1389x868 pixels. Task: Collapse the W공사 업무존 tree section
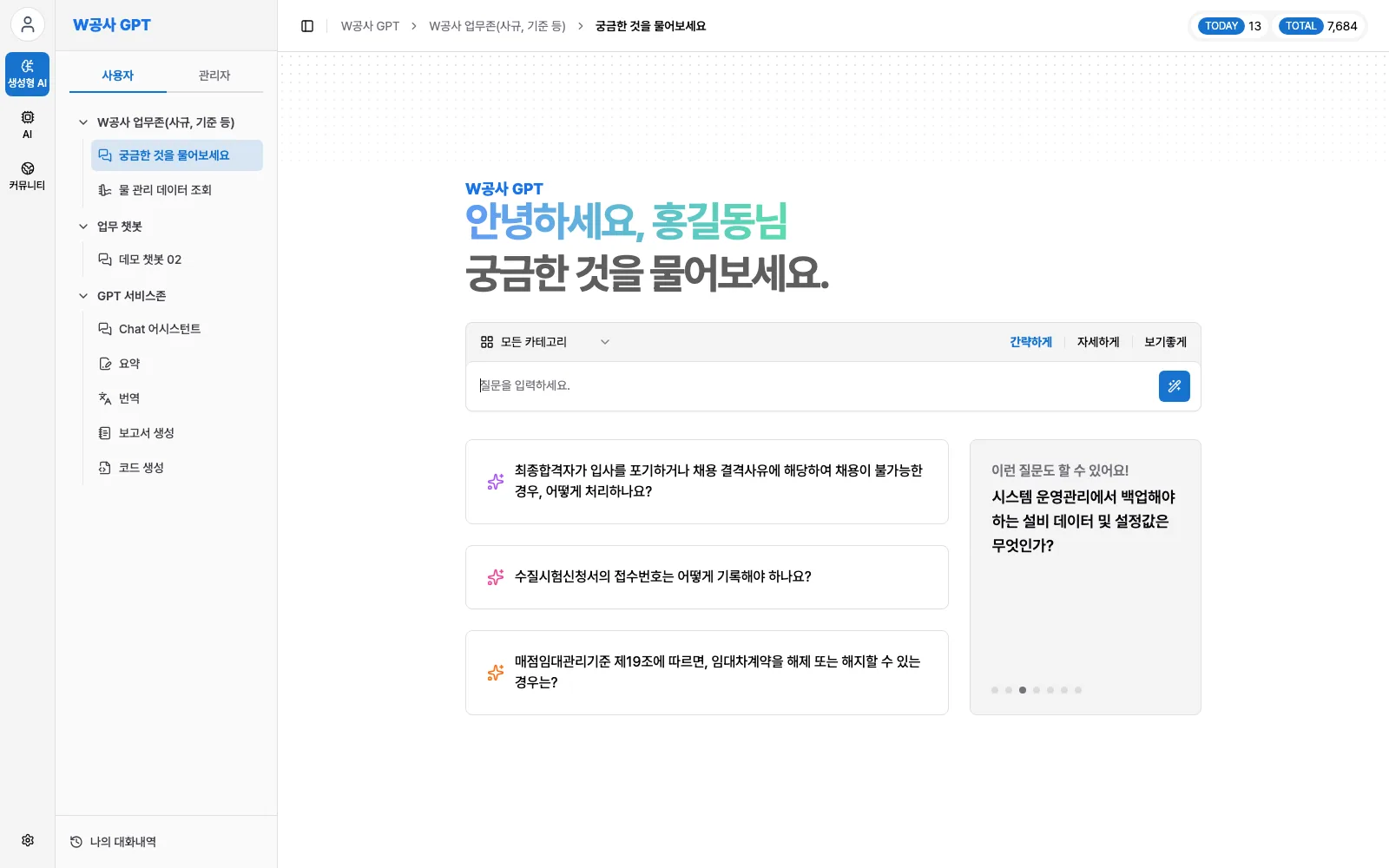(x=83, y=122)
